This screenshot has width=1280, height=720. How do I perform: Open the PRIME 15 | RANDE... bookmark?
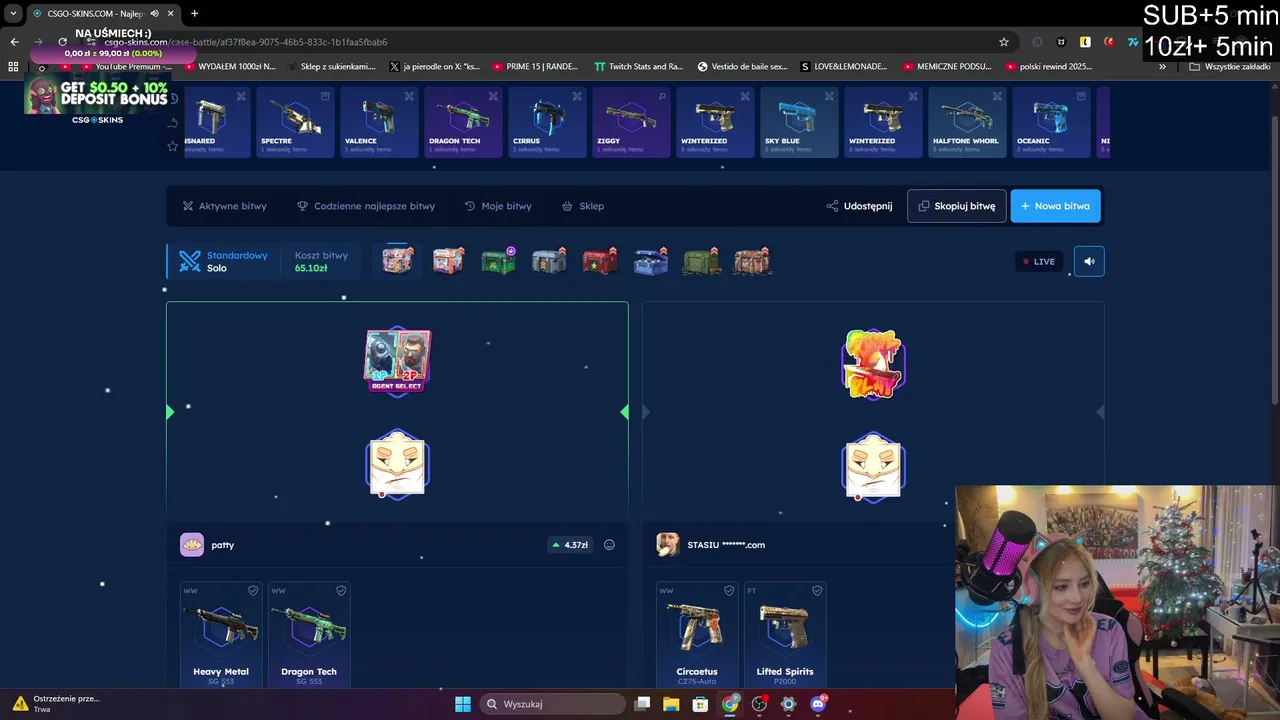(535, 67)
